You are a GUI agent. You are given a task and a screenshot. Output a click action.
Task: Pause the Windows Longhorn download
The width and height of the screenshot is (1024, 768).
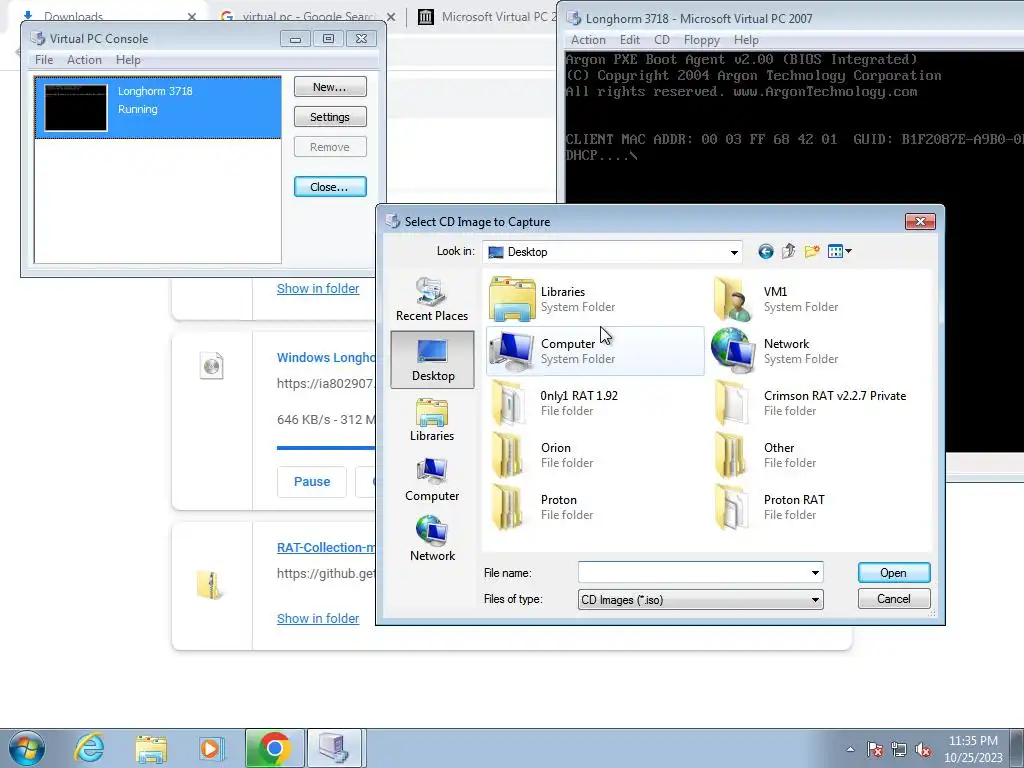tap(312, 482)
